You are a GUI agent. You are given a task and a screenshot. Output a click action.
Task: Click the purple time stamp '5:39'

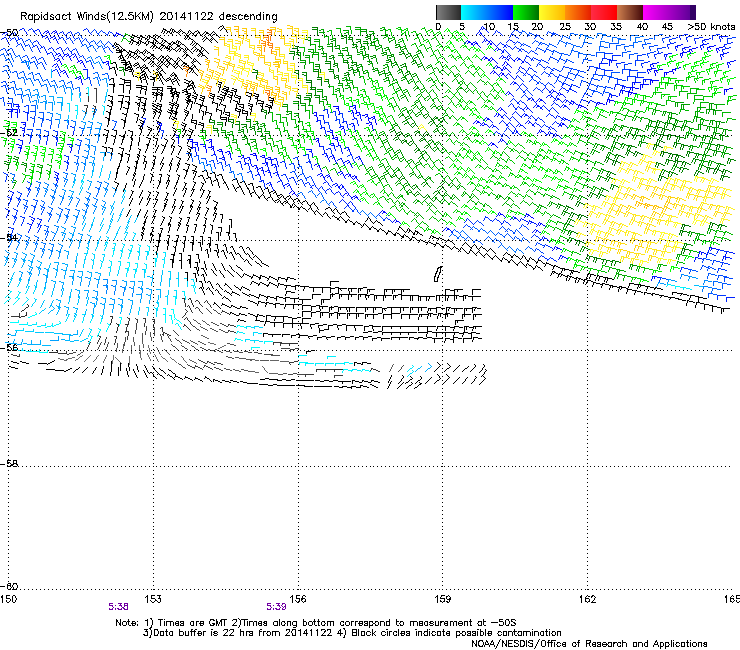click(x=276, y=607)
